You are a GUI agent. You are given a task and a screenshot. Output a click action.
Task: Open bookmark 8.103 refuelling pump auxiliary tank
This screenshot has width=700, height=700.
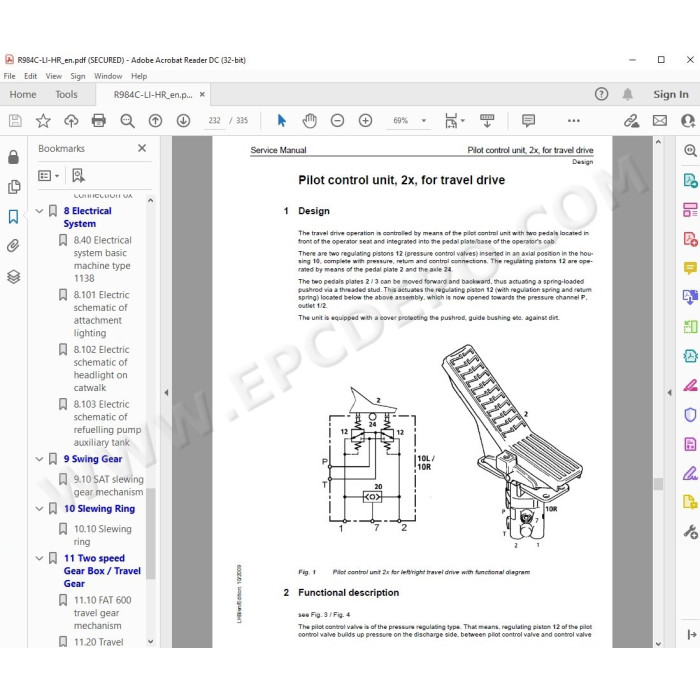[107, 423]
